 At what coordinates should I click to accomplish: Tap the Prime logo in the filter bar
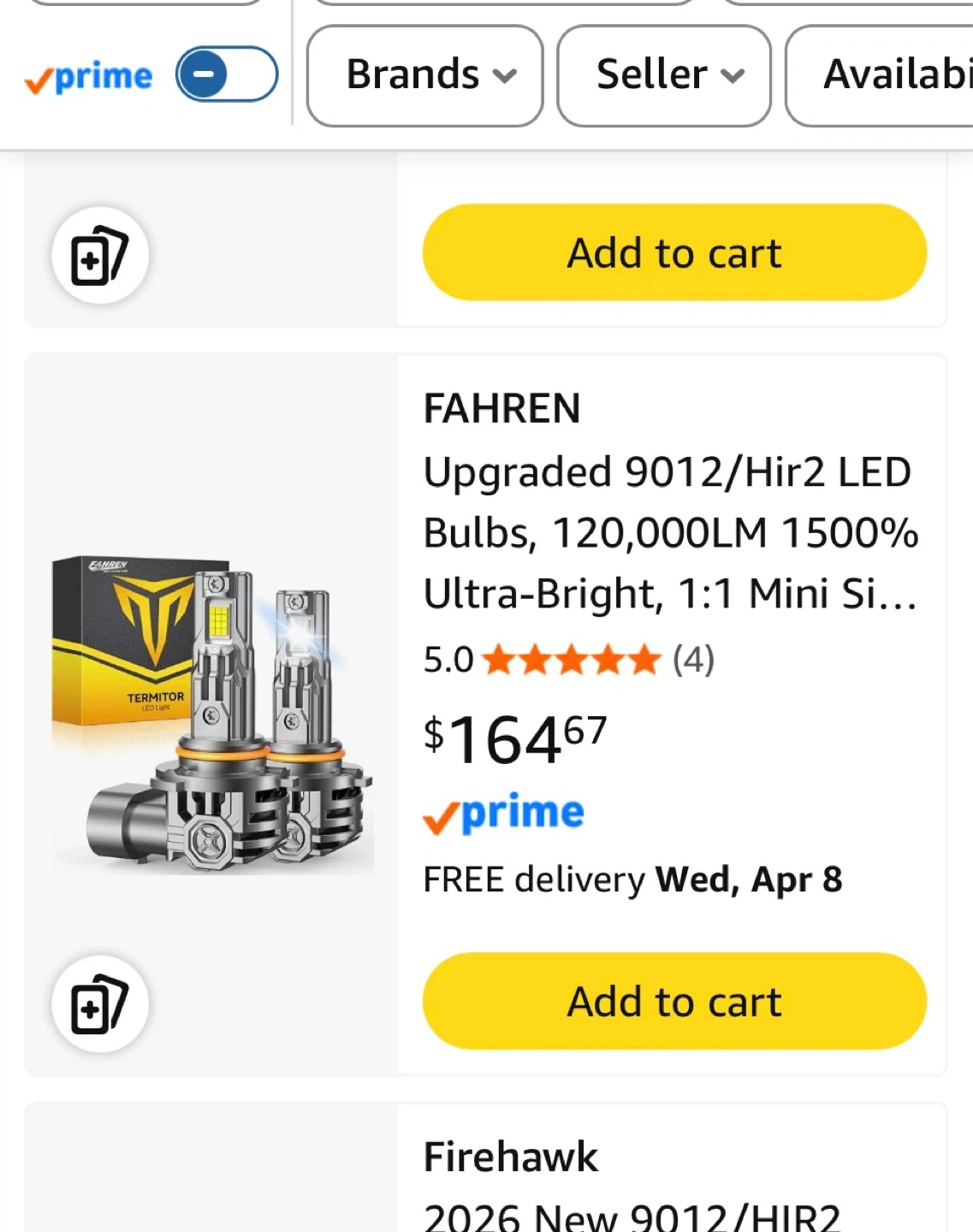point(89,77)
